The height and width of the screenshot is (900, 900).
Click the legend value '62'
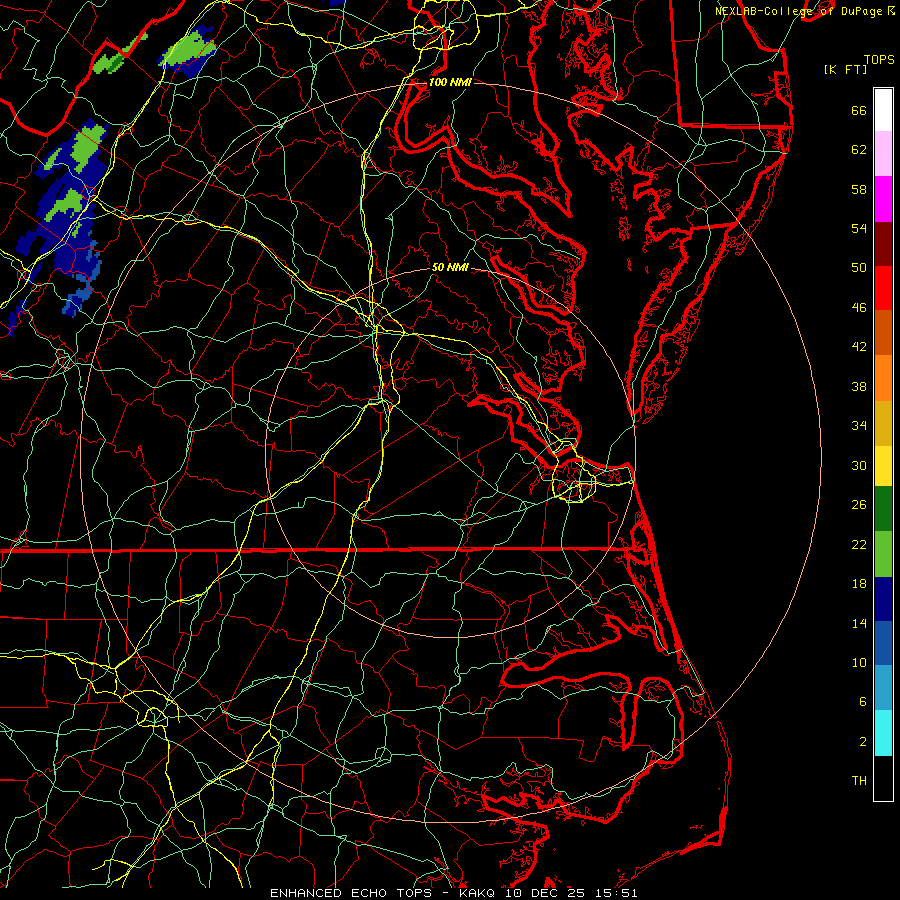pyautogui.click(x=859, y=150)
